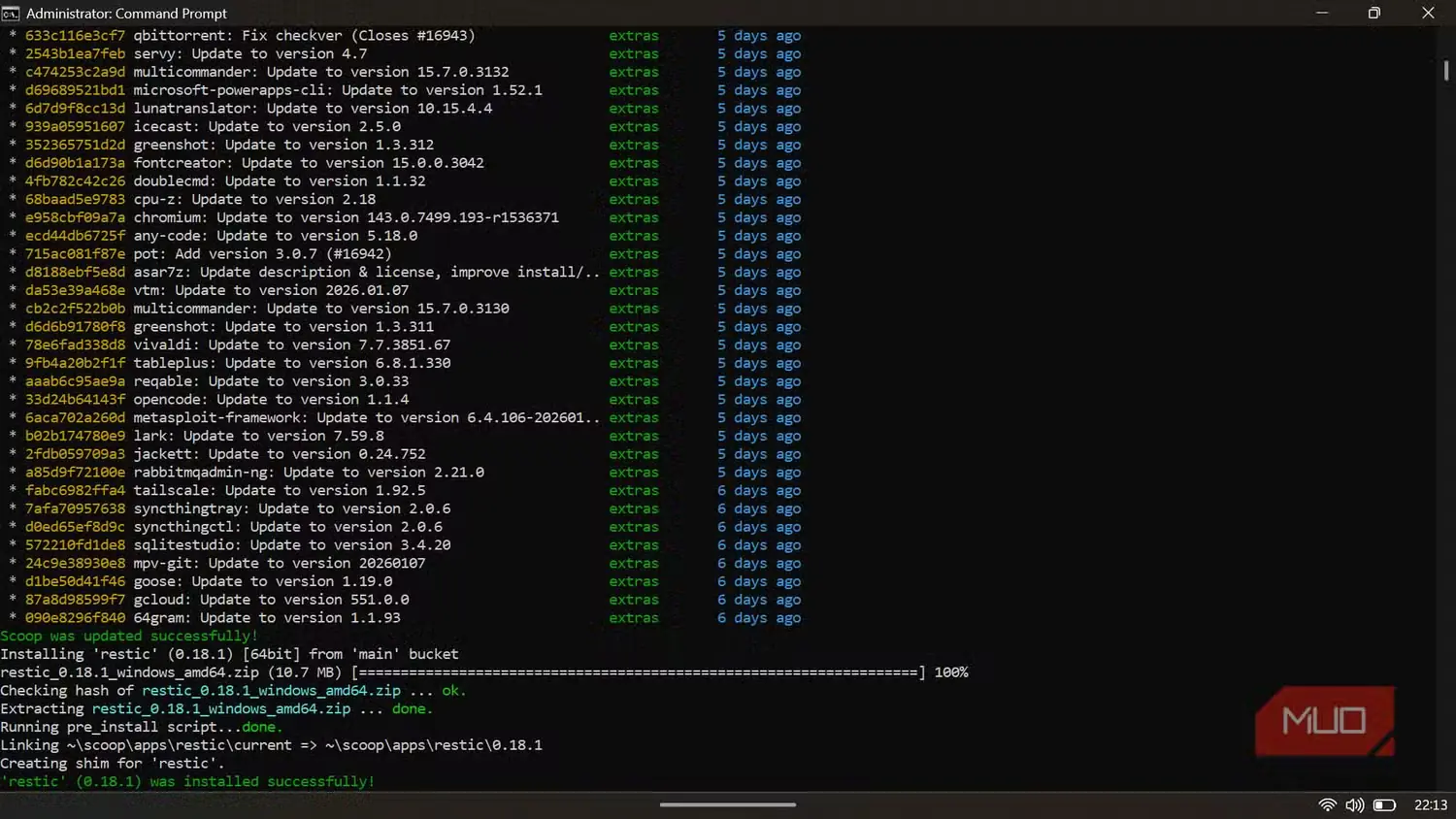This screenshot has height=819, width=1456.
Task: Click "5 days ago" in the vivaldi row
Action: [759, 345]
